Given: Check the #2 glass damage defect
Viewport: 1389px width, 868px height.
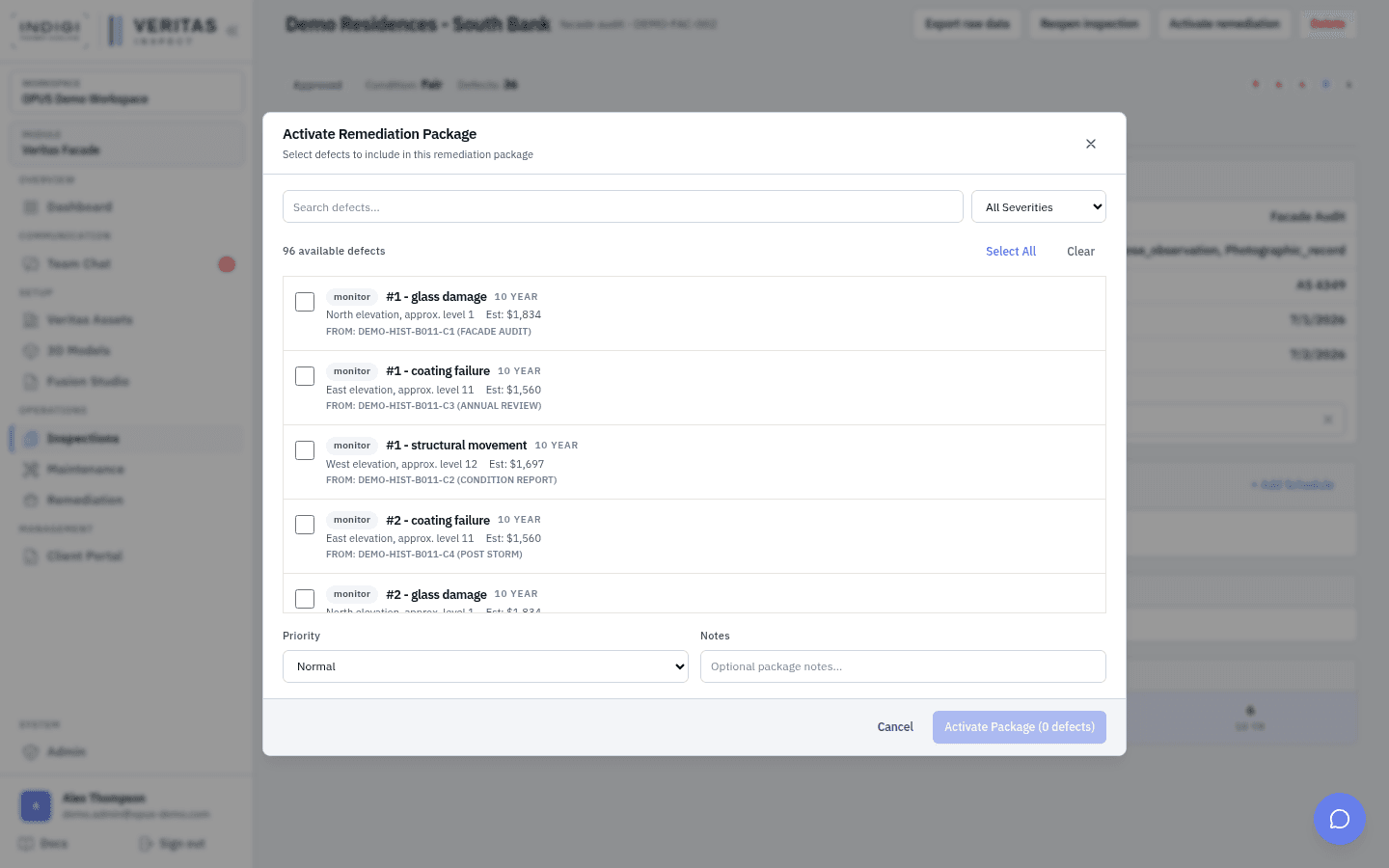Looking at the screenshot, I should pyautogui.click(x=305, y=599).
